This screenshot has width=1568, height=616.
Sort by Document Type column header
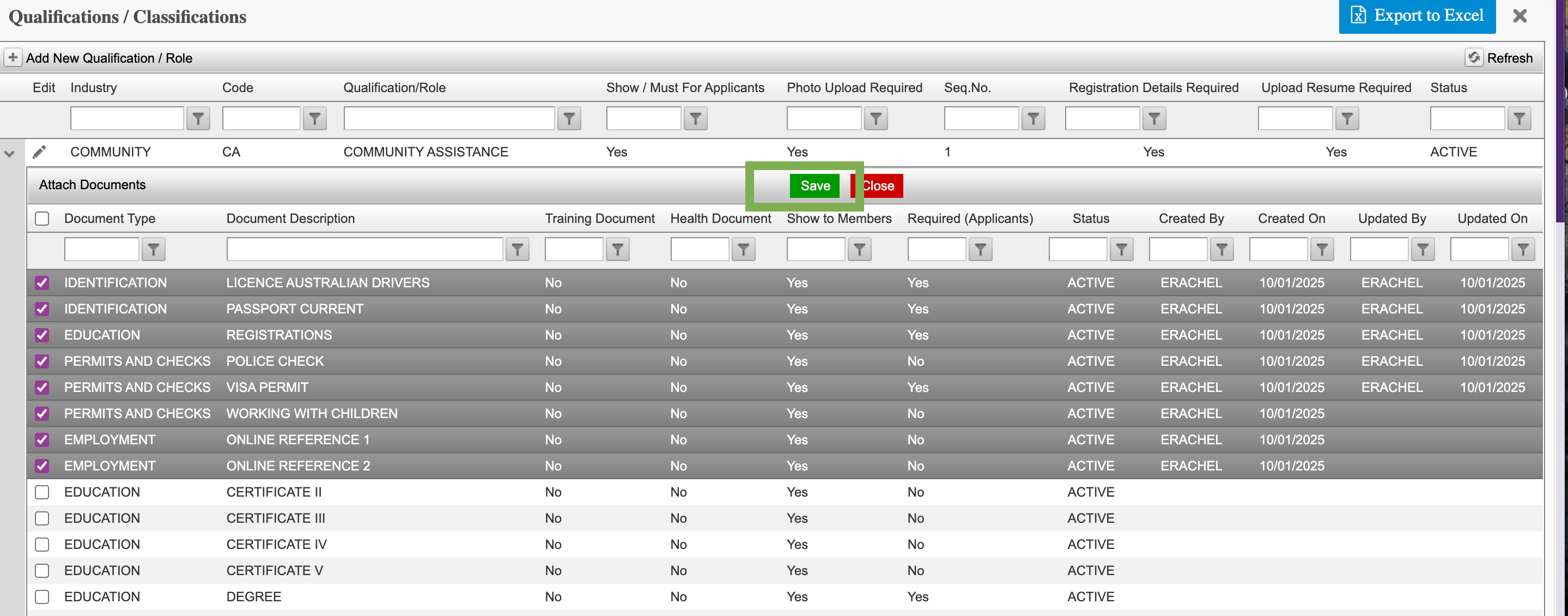click(x=110, y=218)
